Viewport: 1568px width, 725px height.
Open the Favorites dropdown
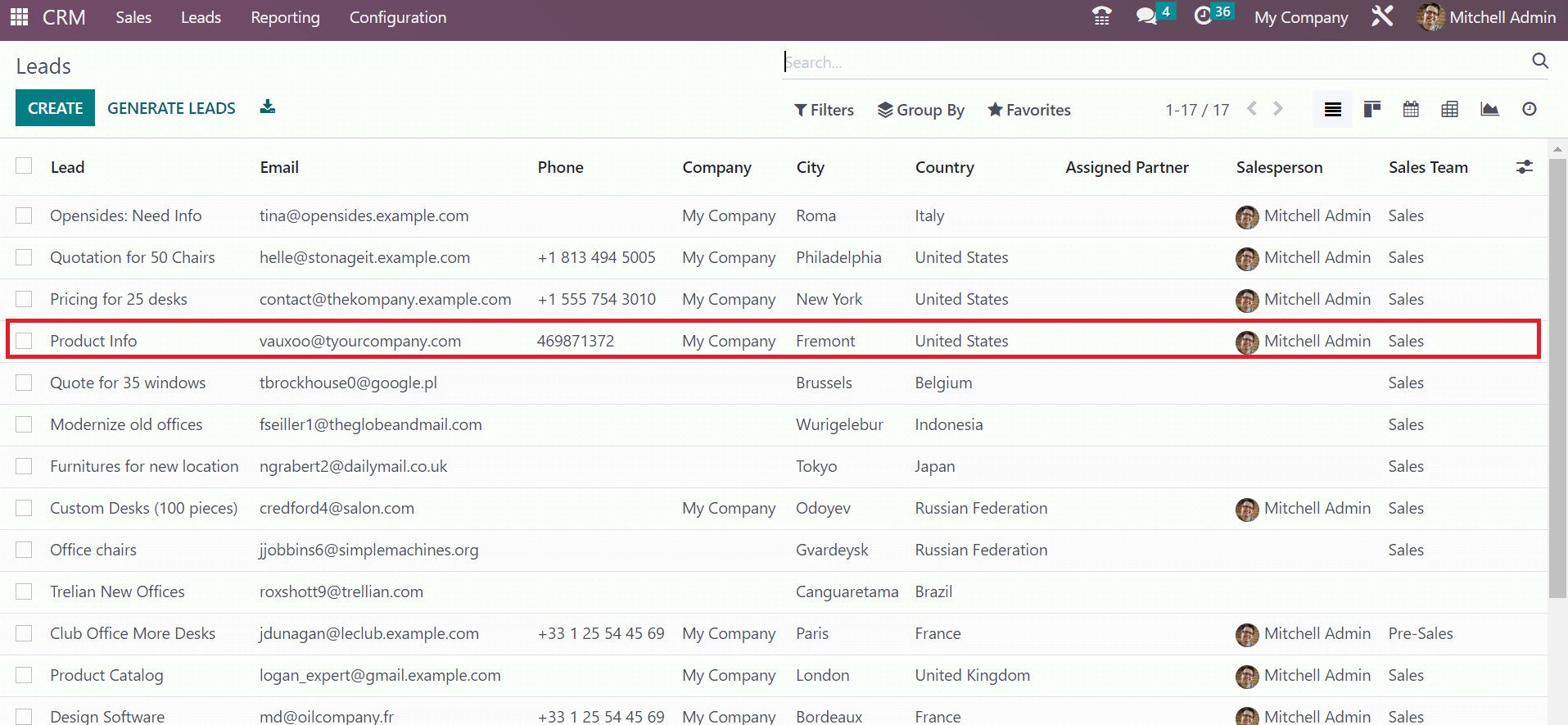[1028, 110]
